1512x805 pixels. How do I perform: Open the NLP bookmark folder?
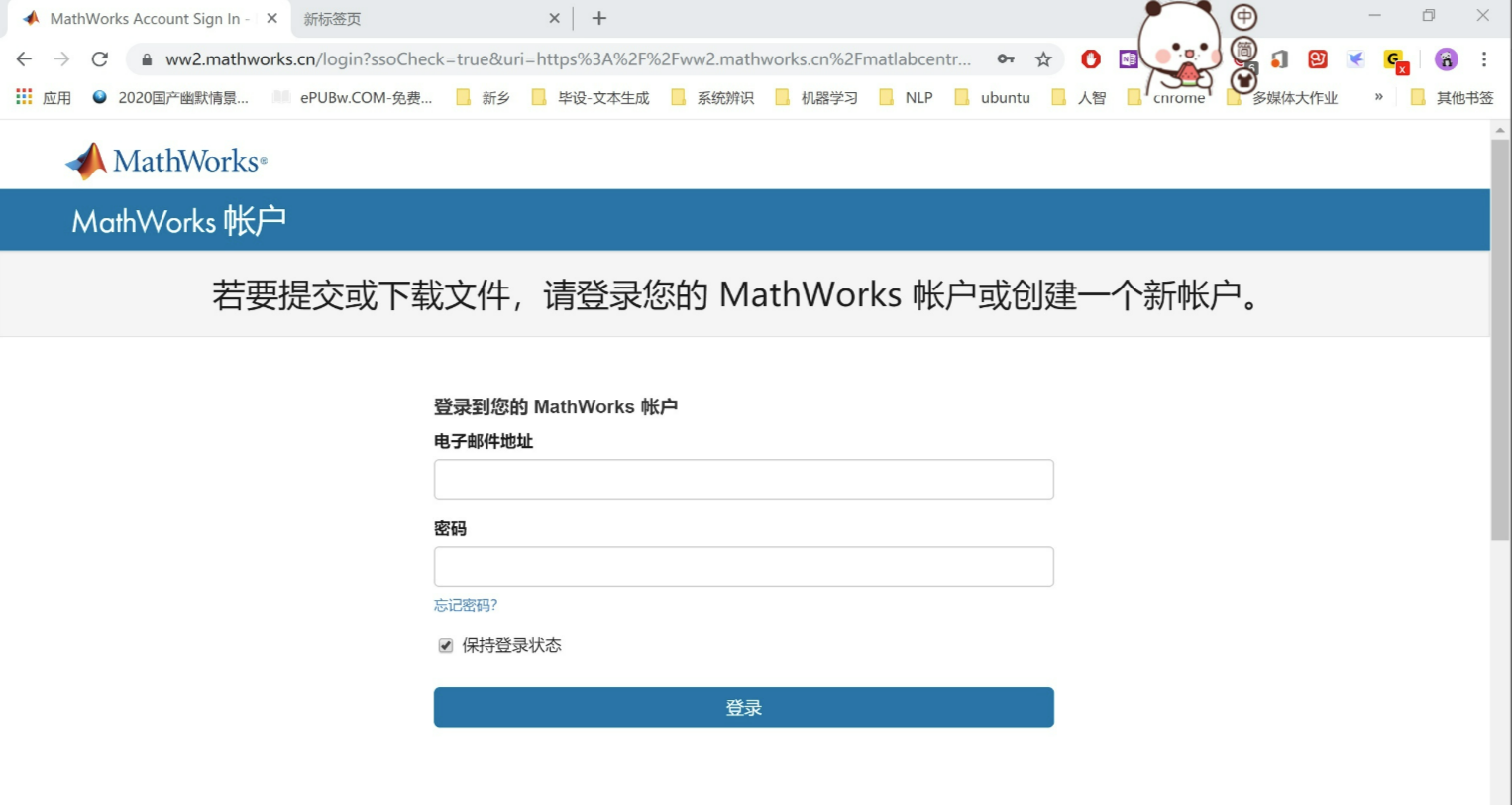pos(906,97)
